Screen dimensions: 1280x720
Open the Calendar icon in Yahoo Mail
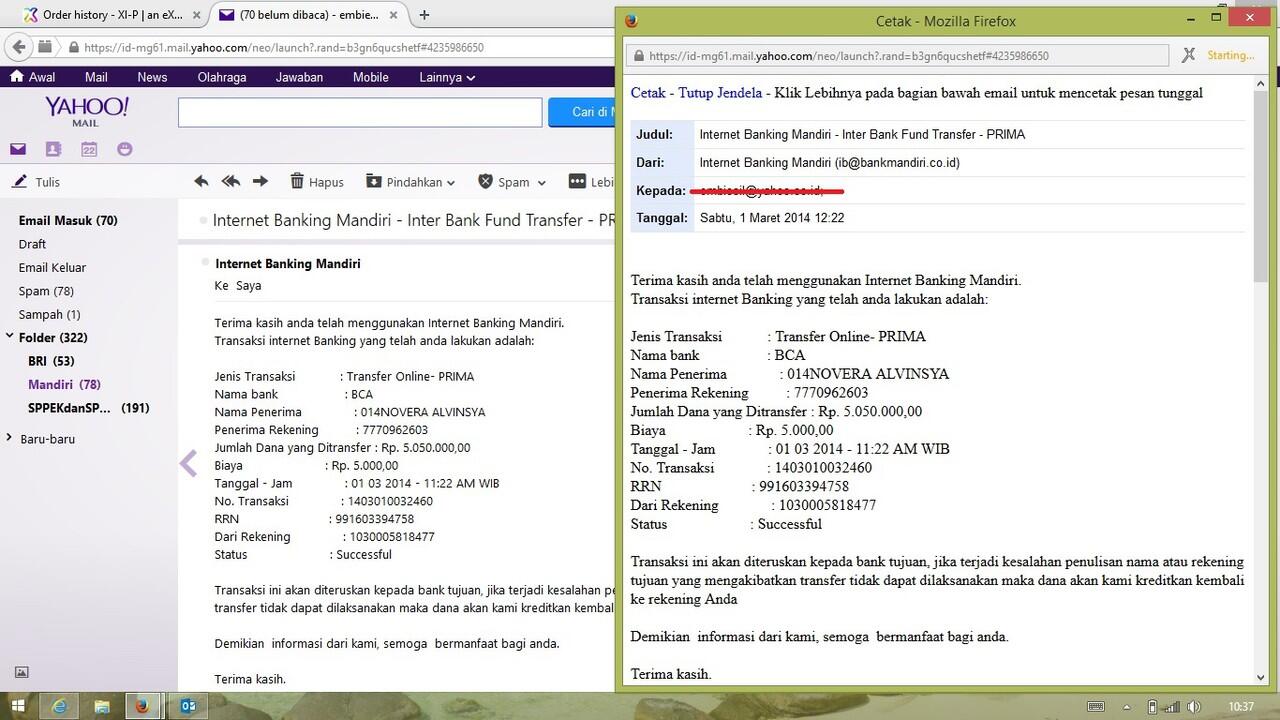click(x=89, y=149)
